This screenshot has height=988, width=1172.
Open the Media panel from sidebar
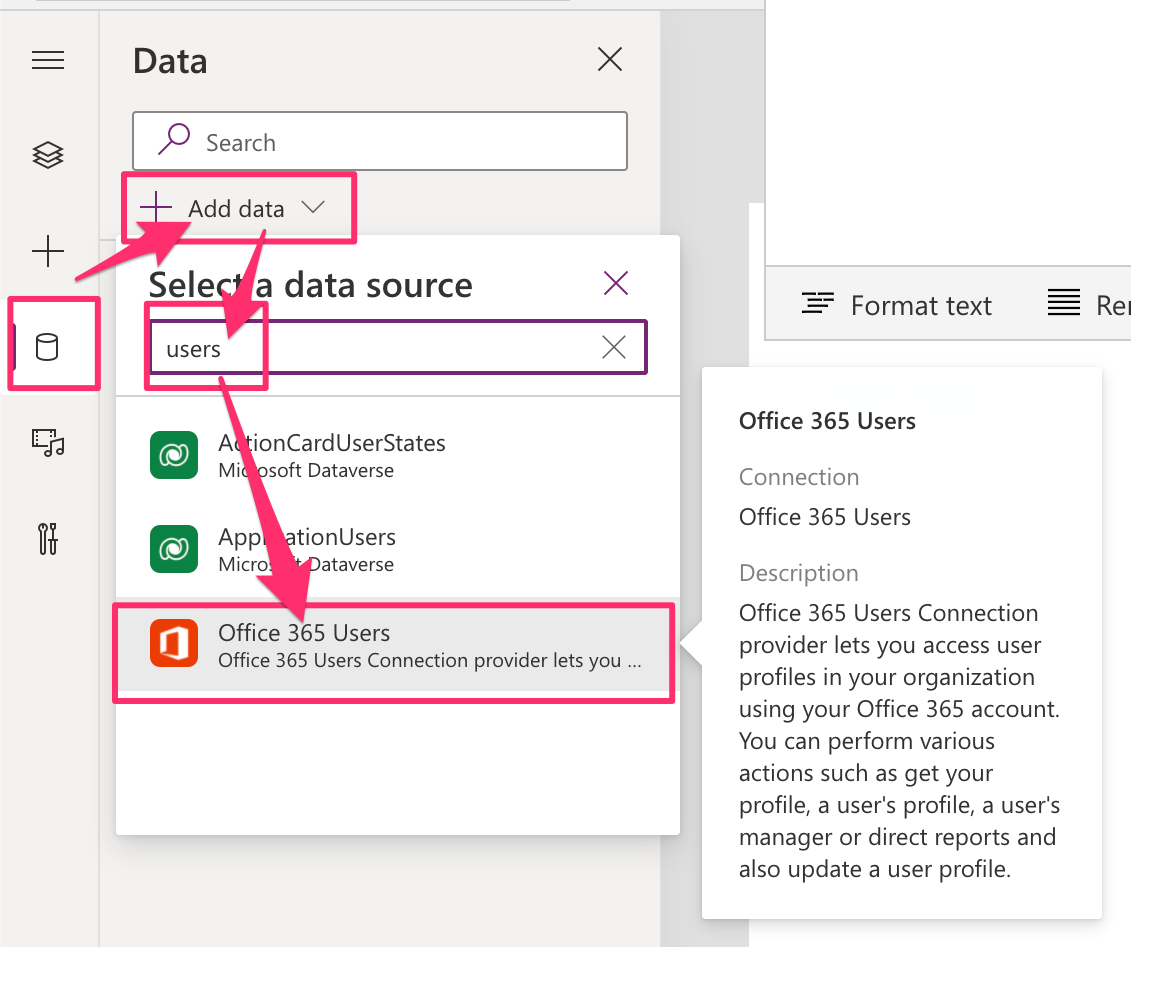(x=48, y=442)
